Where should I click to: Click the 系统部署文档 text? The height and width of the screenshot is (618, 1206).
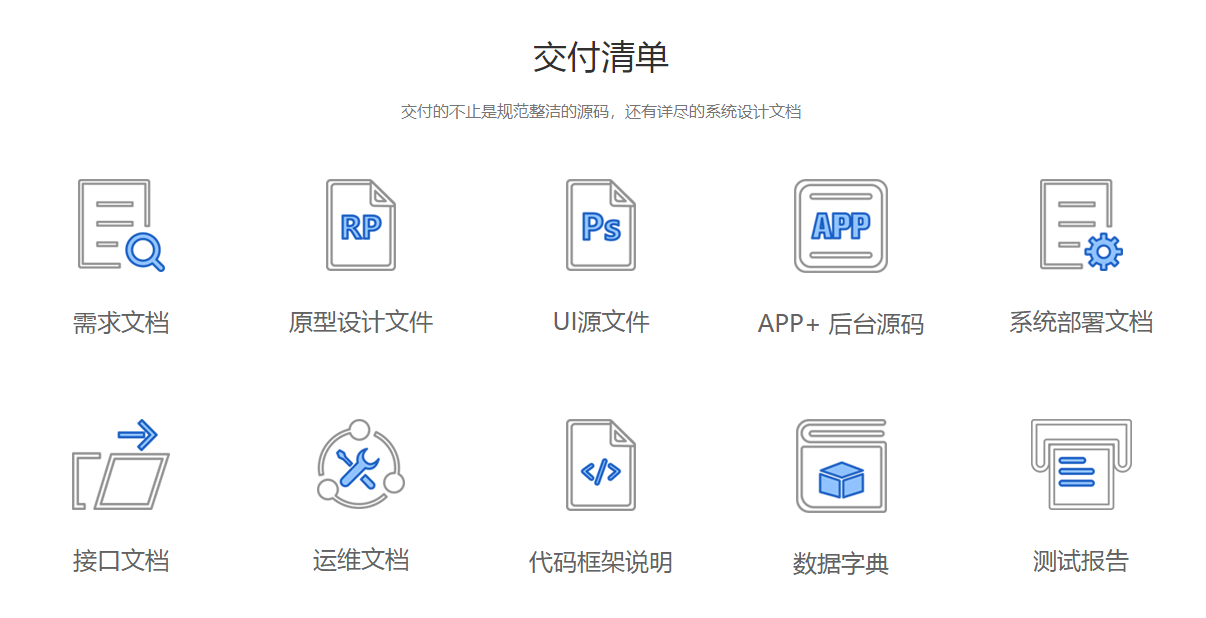coord(1080,322)
